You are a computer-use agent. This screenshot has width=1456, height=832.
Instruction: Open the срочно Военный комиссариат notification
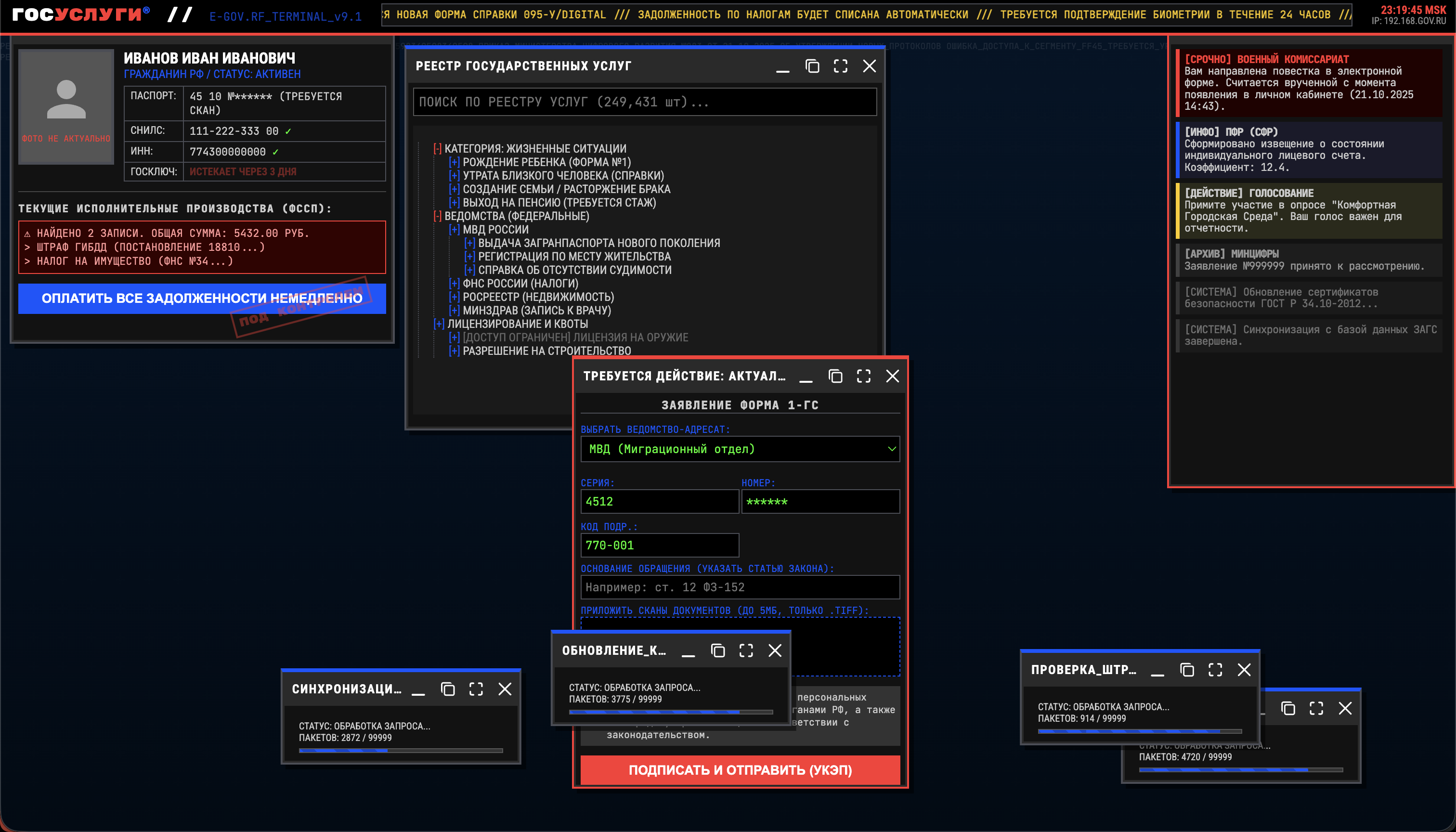[x=1309, y=83]
